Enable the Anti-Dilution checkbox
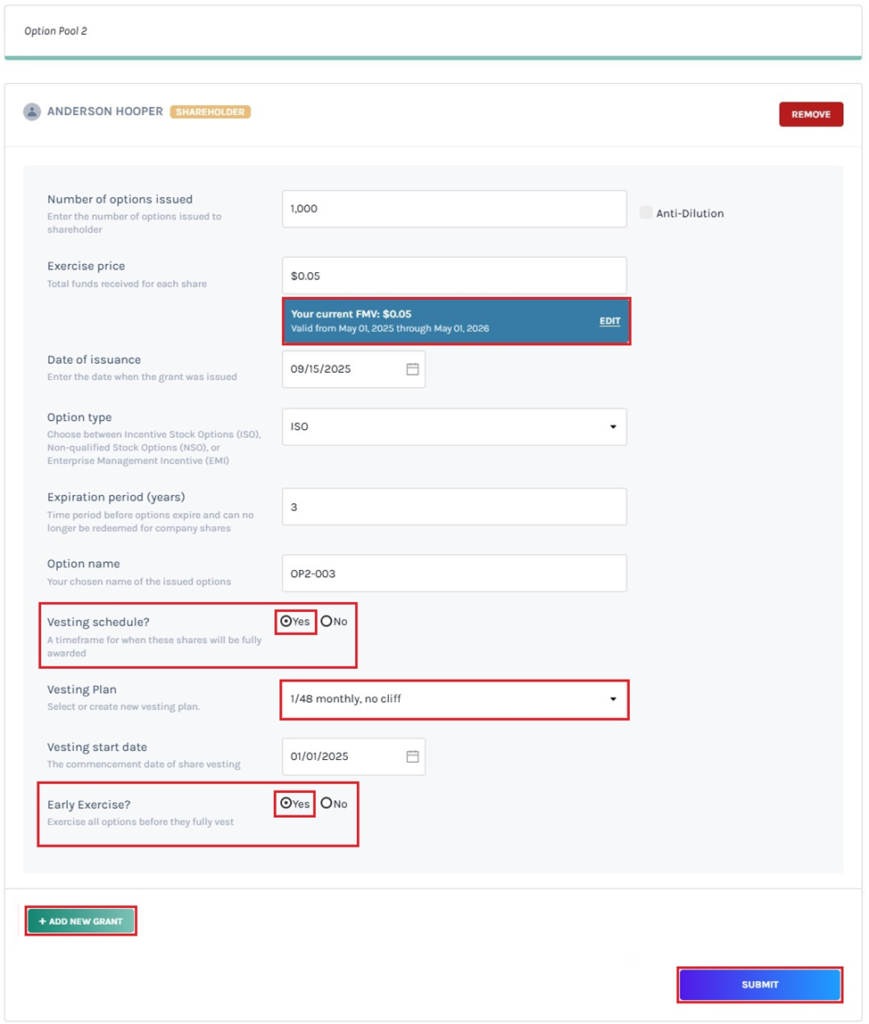The height and width of the screenshot is (1024, 869). [x=646, y=212]
